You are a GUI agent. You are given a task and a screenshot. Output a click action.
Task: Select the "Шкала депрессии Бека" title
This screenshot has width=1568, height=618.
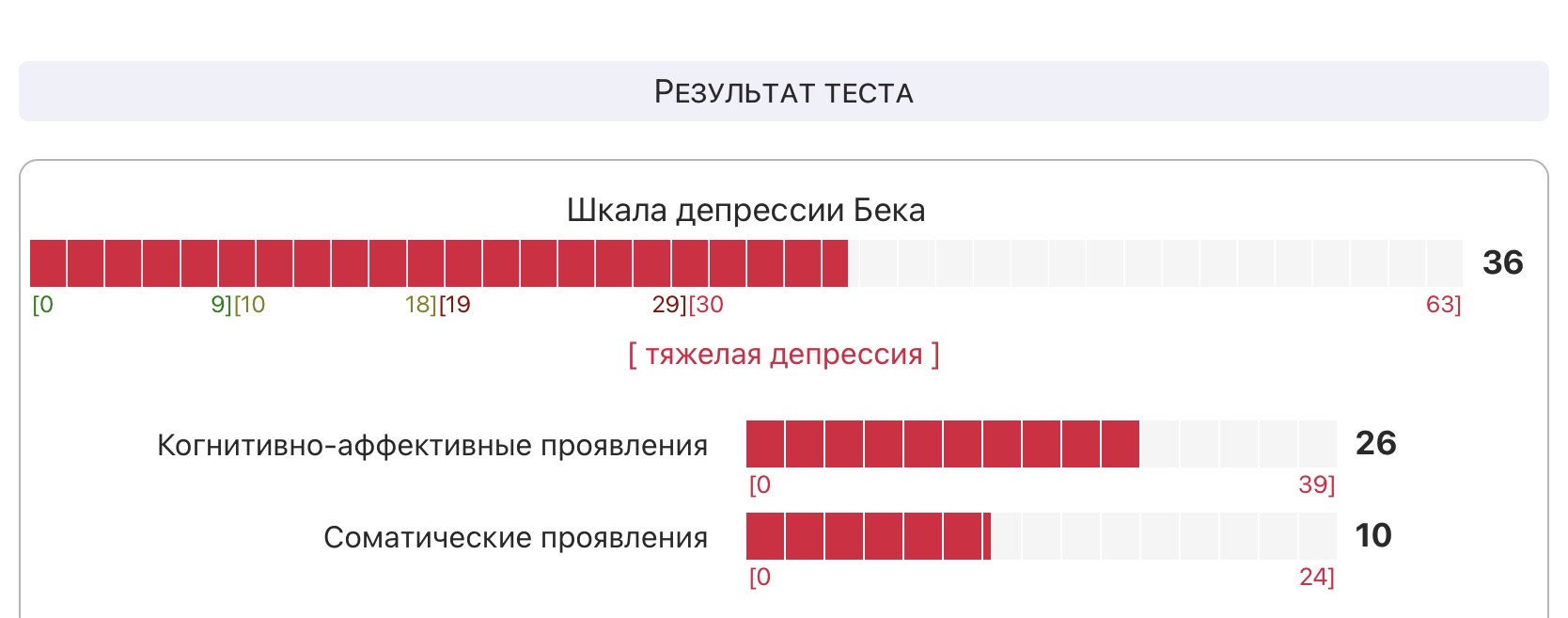[x=745, y=210]
